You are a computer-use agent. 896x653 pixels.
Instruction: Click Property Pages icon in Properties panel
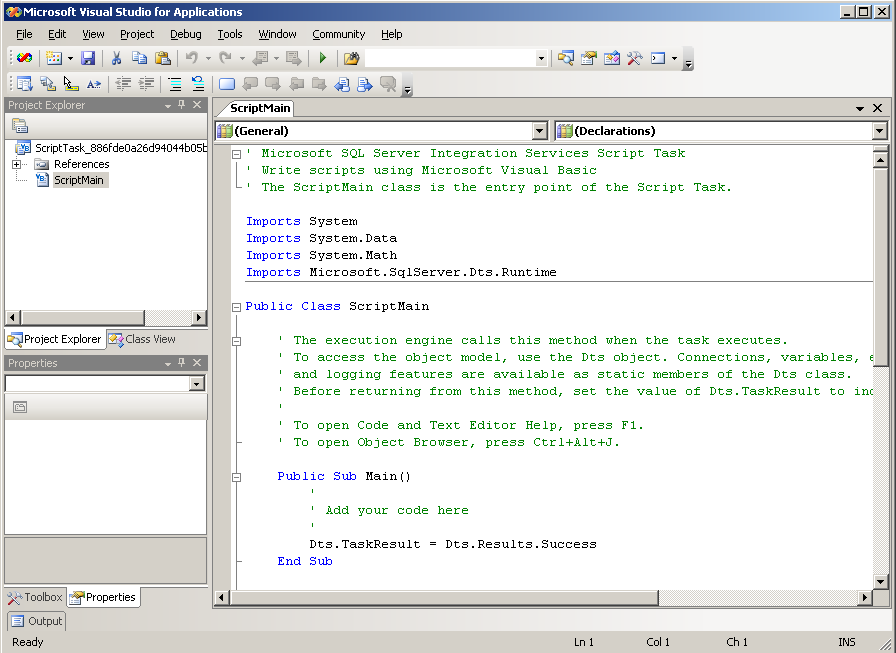20,407
